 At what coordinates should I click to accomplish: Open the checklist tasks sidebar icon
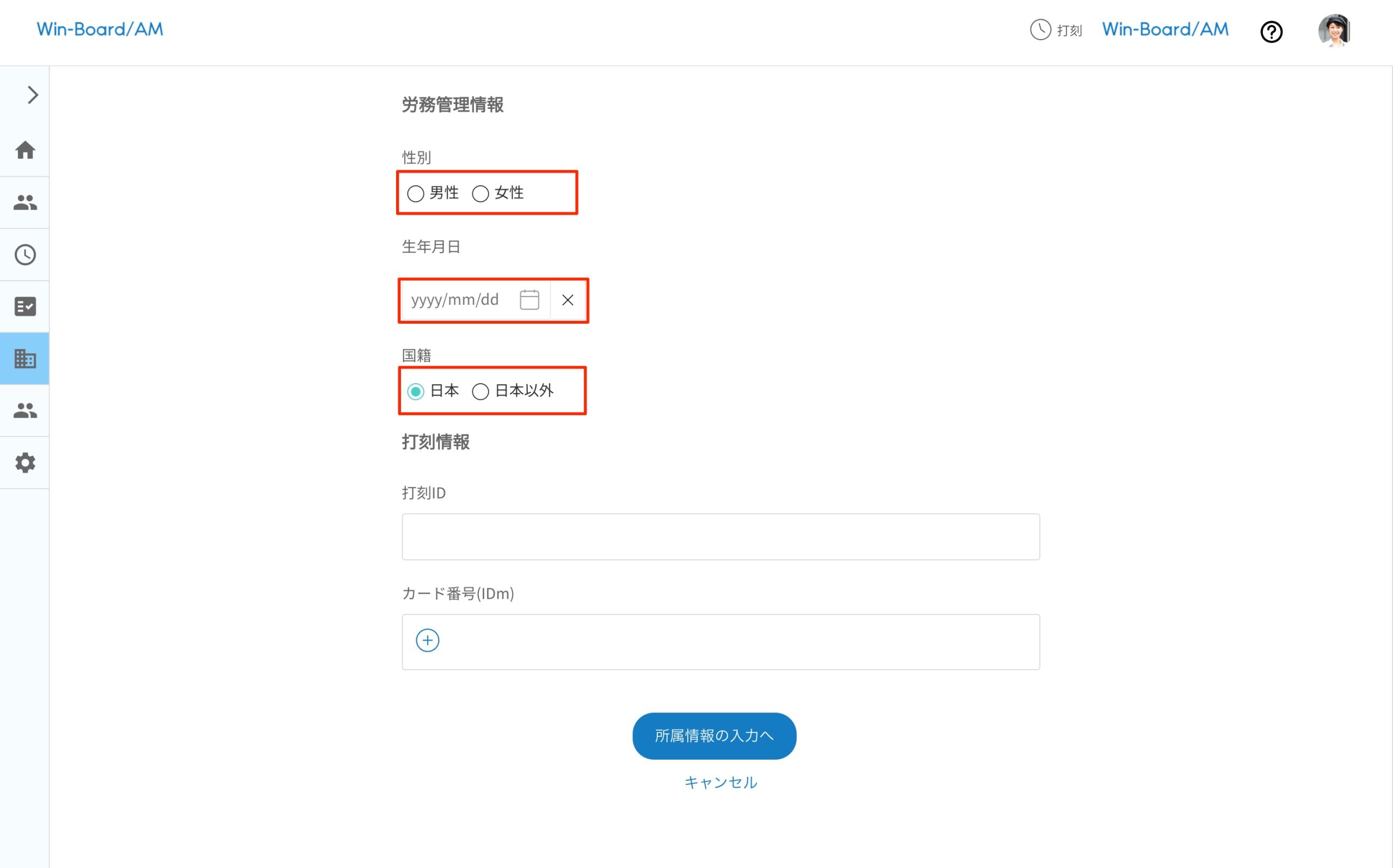(x=25, y=306)
